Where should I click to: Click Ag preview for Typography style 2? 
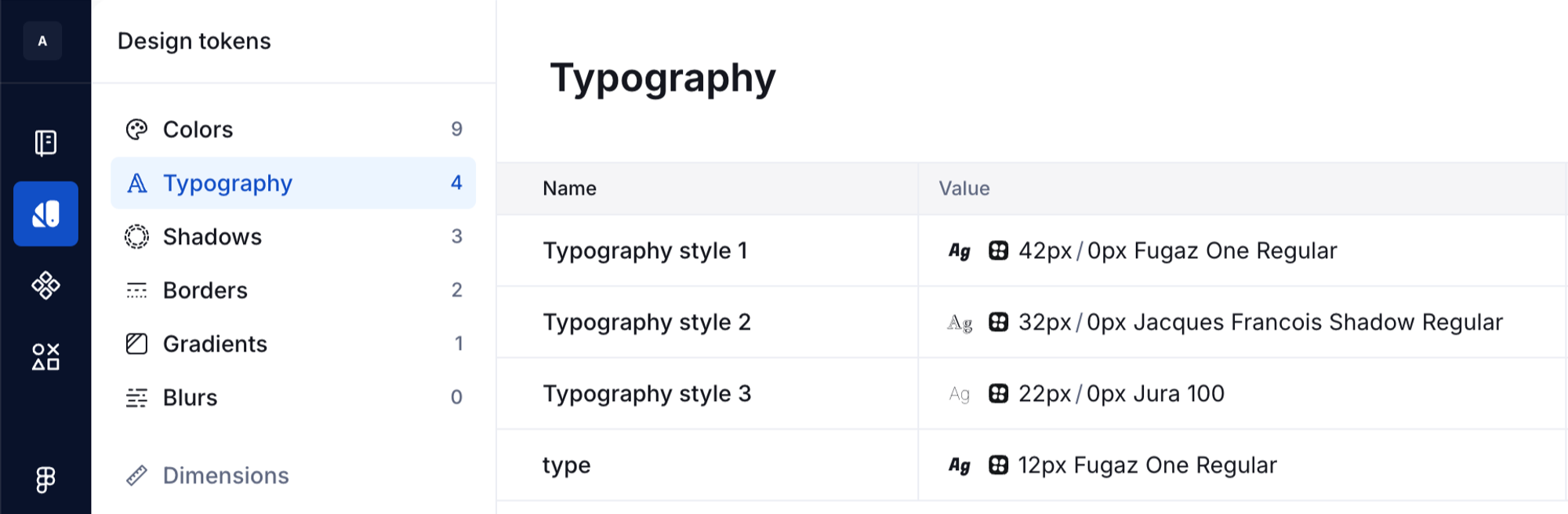[960, 323]
